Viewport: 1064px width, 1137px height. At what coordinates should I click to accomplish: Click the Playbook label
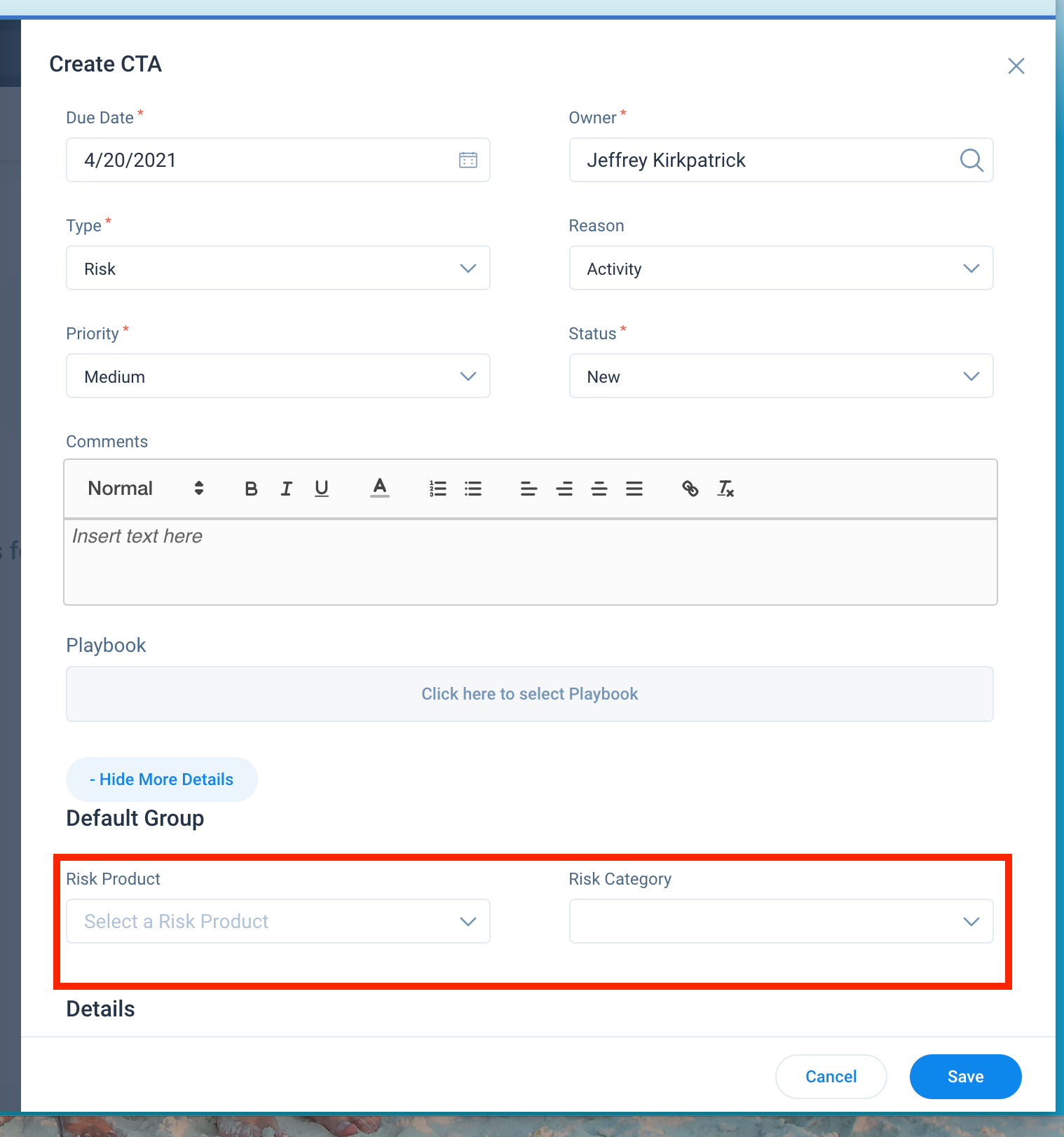(107, 645)
